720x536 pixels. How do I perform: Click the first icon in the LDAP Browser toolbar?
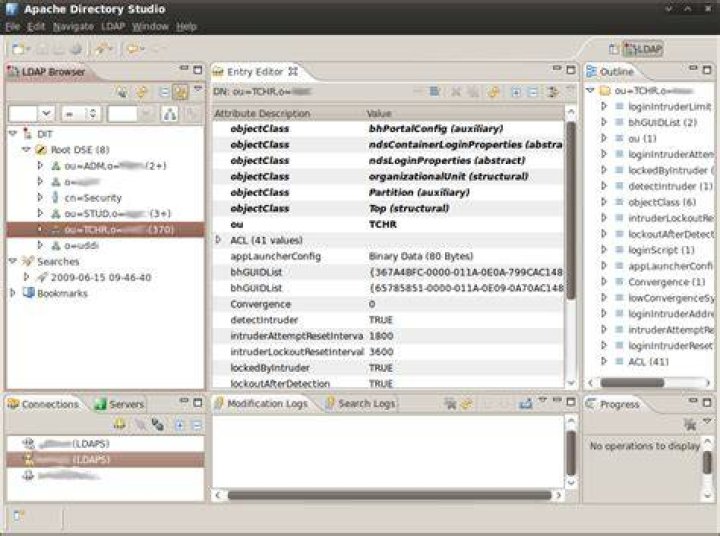[122, 92]
